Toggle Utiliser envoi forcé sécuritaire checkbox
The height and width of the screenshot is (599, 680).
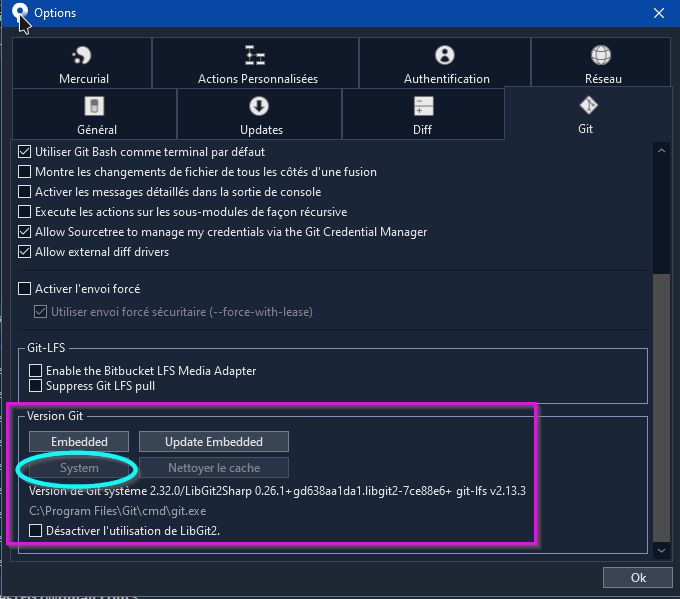pyautogui.click(x=40, y=311)
